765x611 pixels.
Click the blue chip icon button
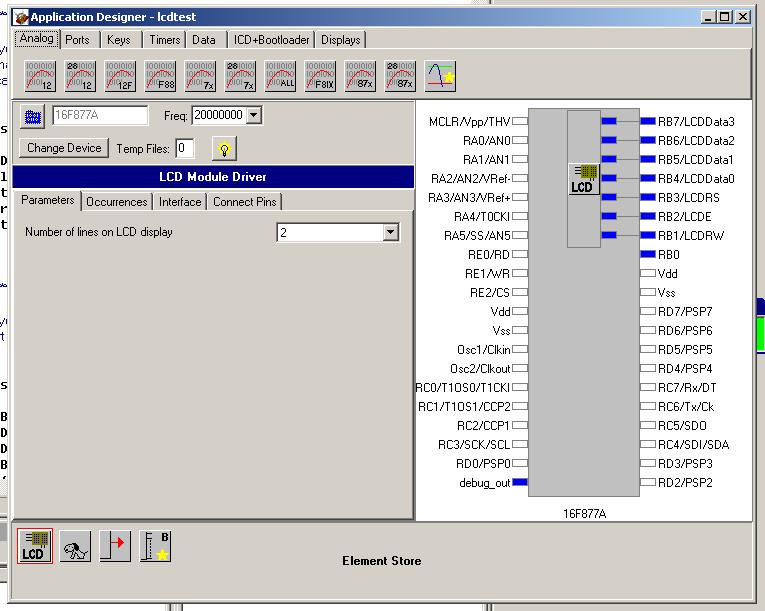click(33, 116)
